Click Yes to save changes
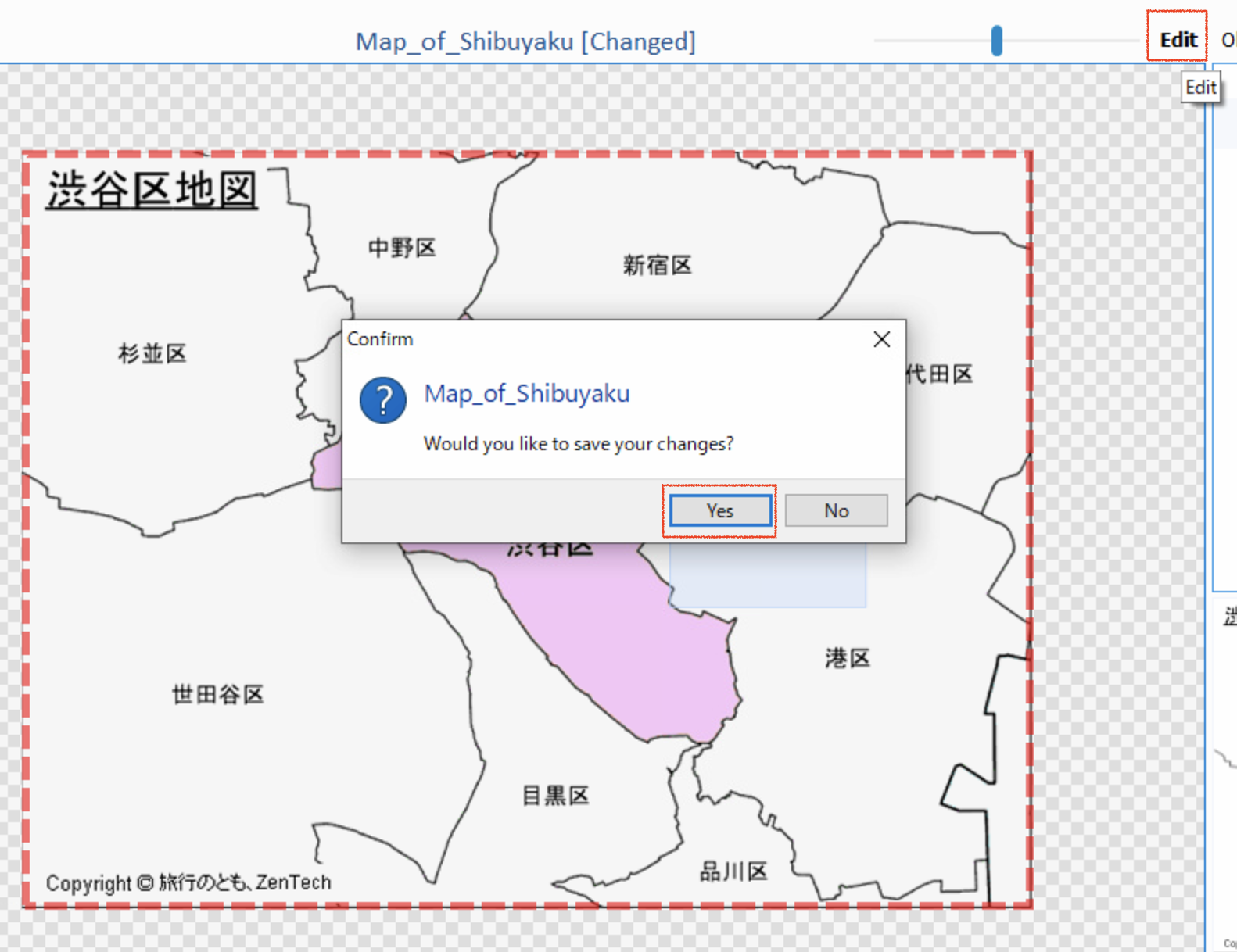1237x952 pixels. [x=719, y=510]
